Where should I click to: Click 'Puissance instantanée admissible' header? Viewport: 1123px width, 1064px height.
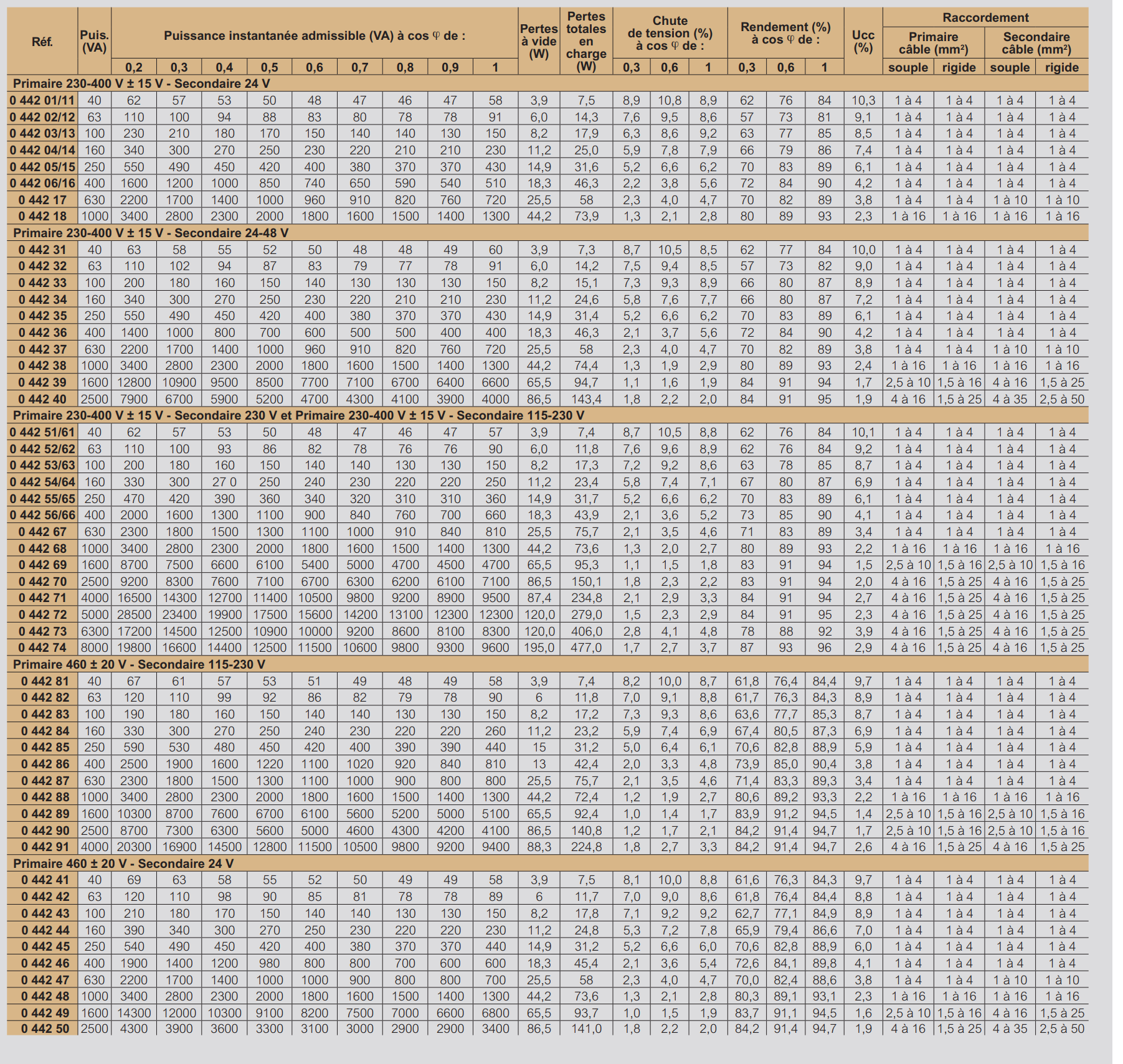coord(315,35)
